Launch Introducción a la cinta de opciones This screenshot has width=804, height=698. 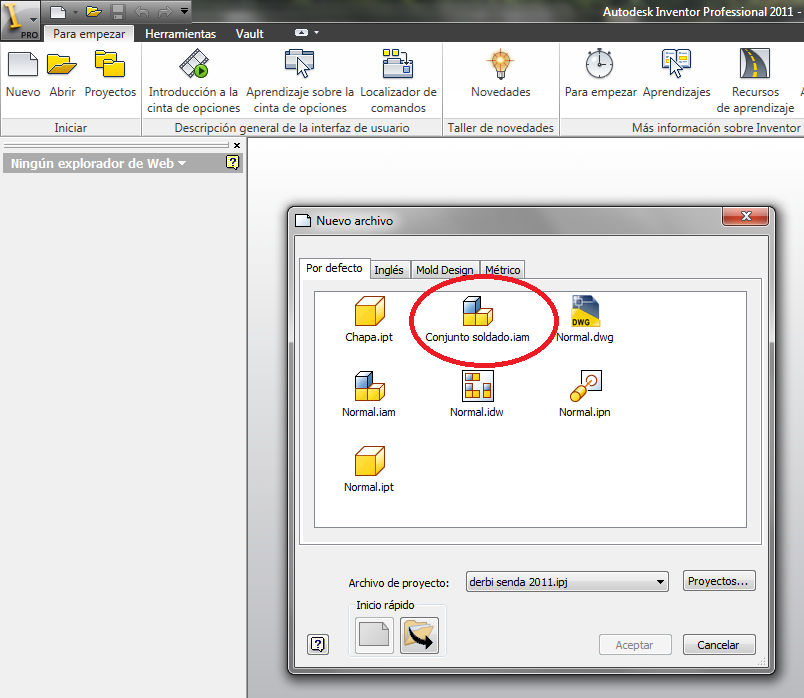pyautogui.click(x=193, y=81)
